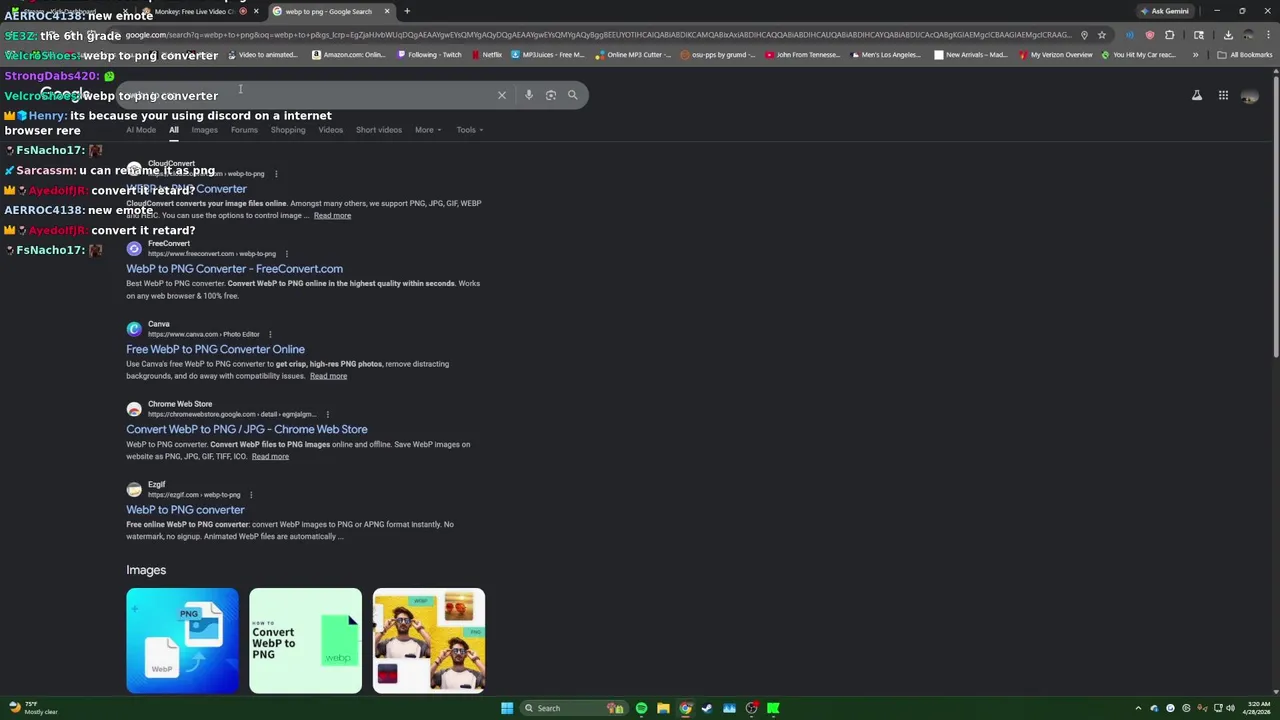
Task: Open options menu for FreeConvert result
Action: pos(287,254)
